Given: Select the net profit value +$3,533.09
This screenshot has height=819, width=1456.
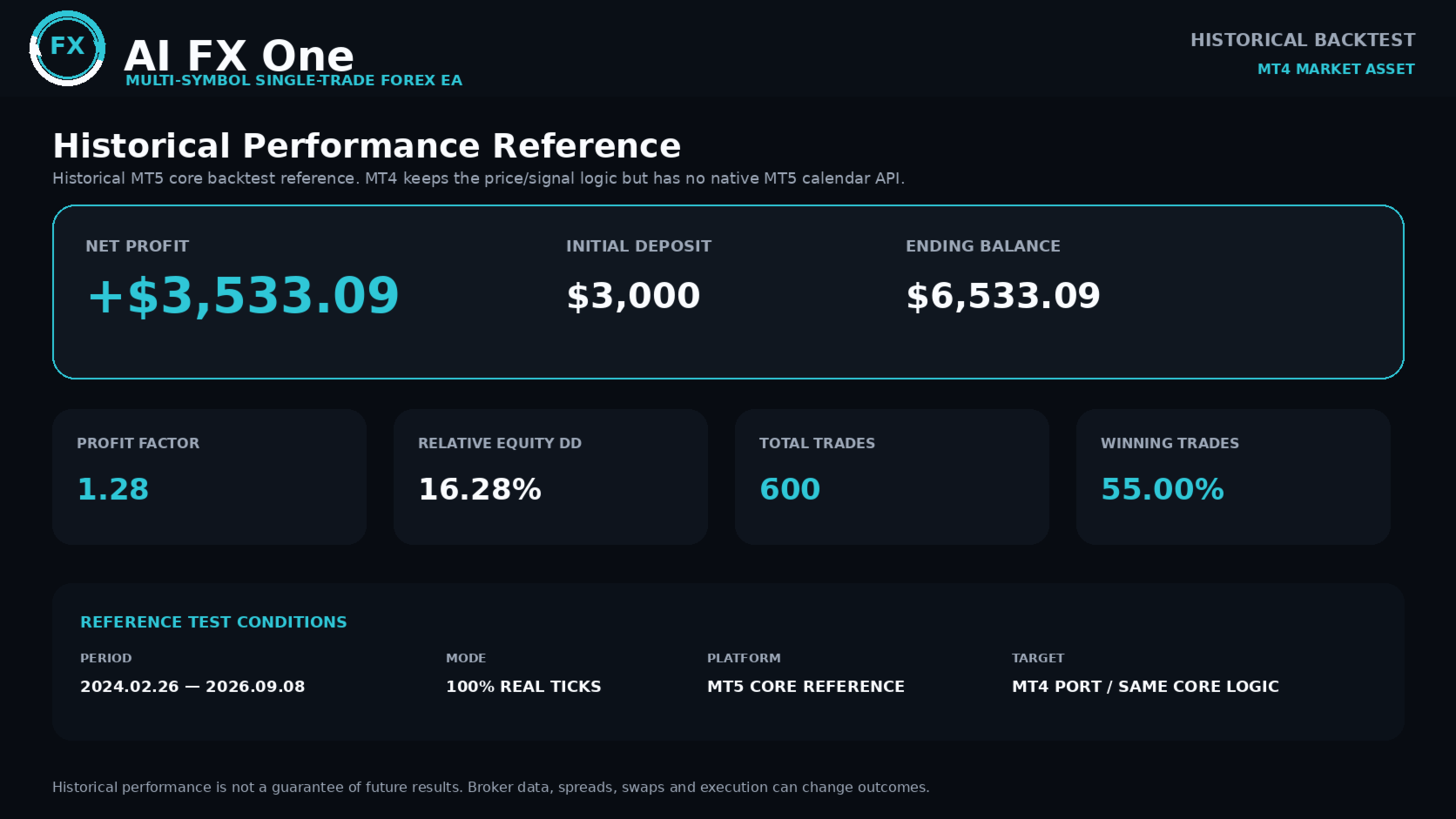Looking at the screenshot, I should pyautogui.click(x=243, y=296).
